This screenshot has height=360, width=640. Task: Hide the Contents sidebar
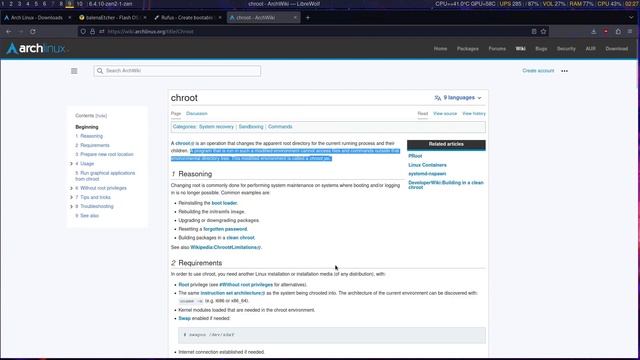pyautogui.click(x=101, y=116)
